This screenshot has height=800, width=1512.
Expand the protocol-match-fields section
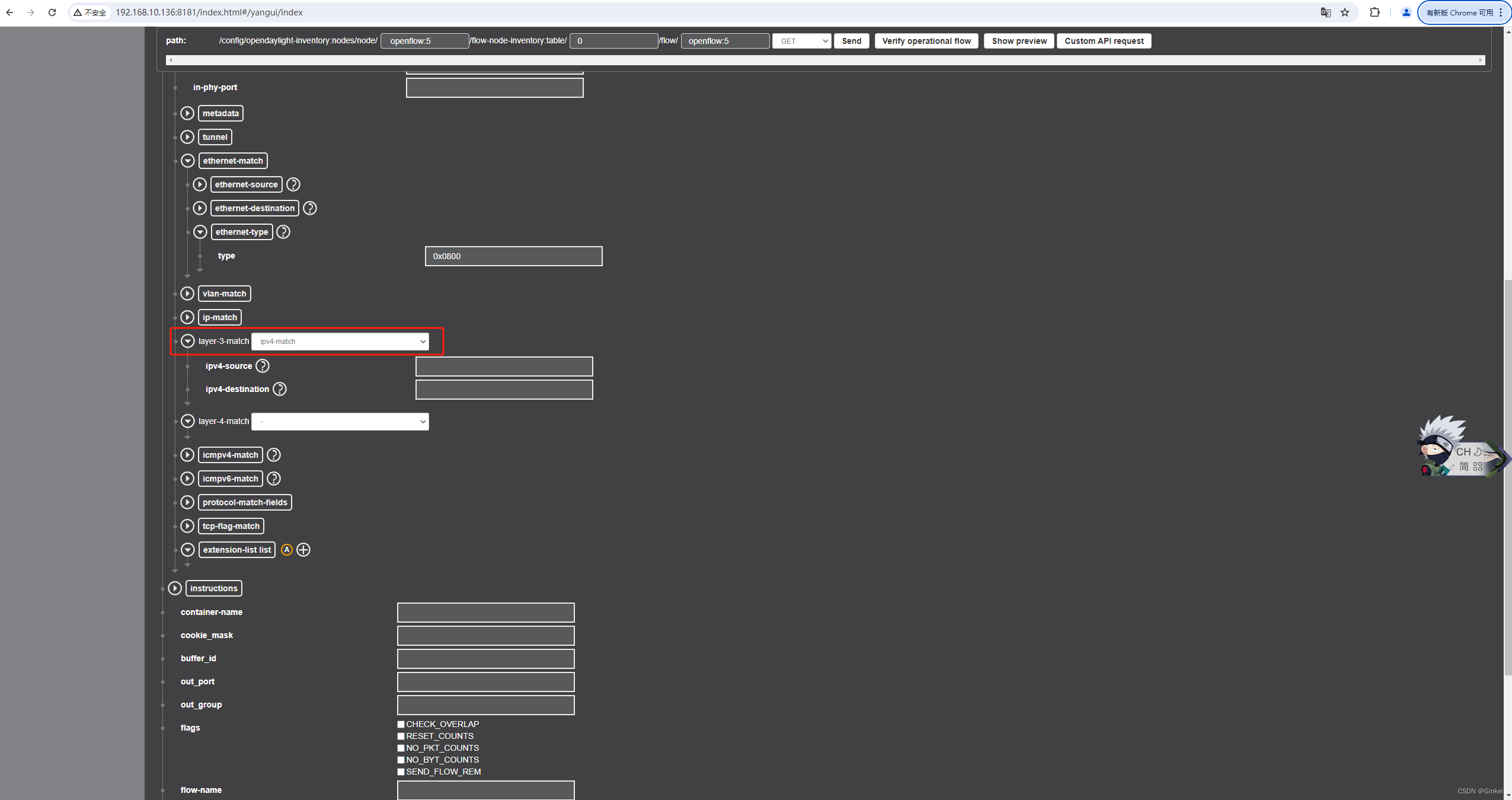point(188,502)
